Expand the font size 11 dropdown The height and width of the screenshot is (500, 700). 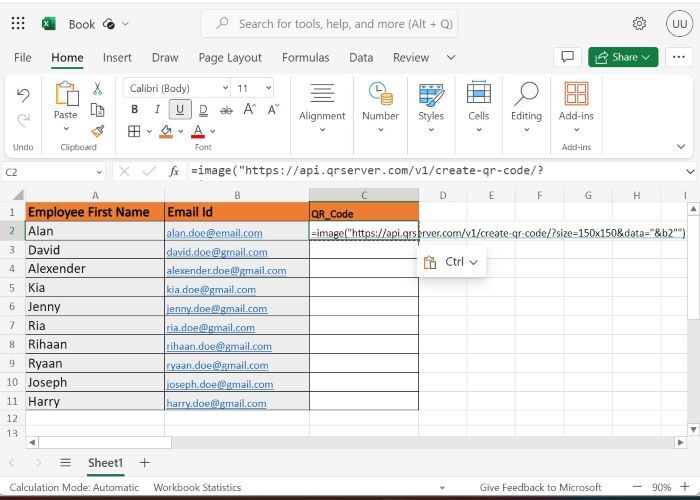coord(268,88)
